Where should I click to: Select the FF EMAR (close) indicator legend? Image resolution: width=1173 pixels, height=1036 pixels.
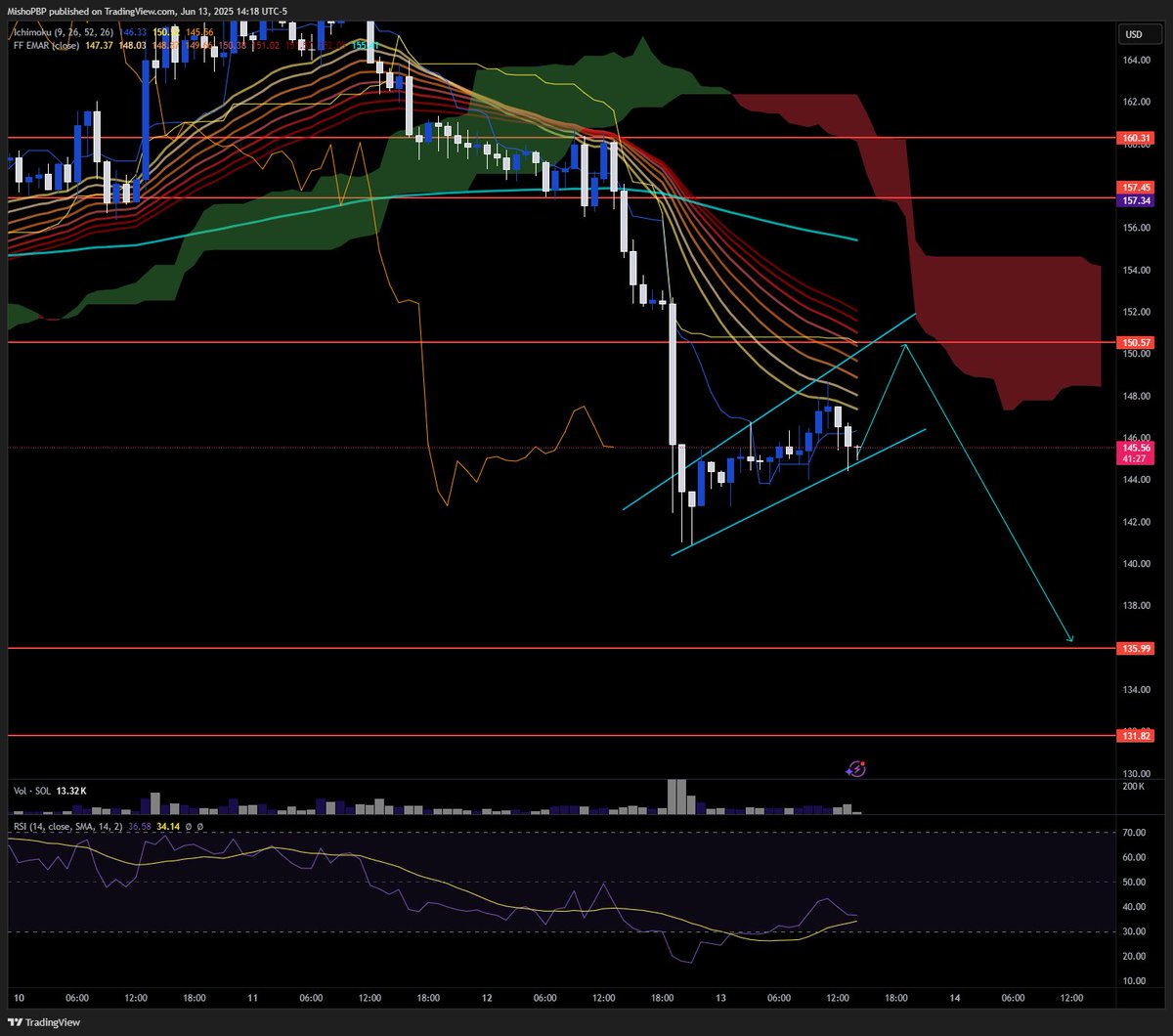click(x=47, y=45)
